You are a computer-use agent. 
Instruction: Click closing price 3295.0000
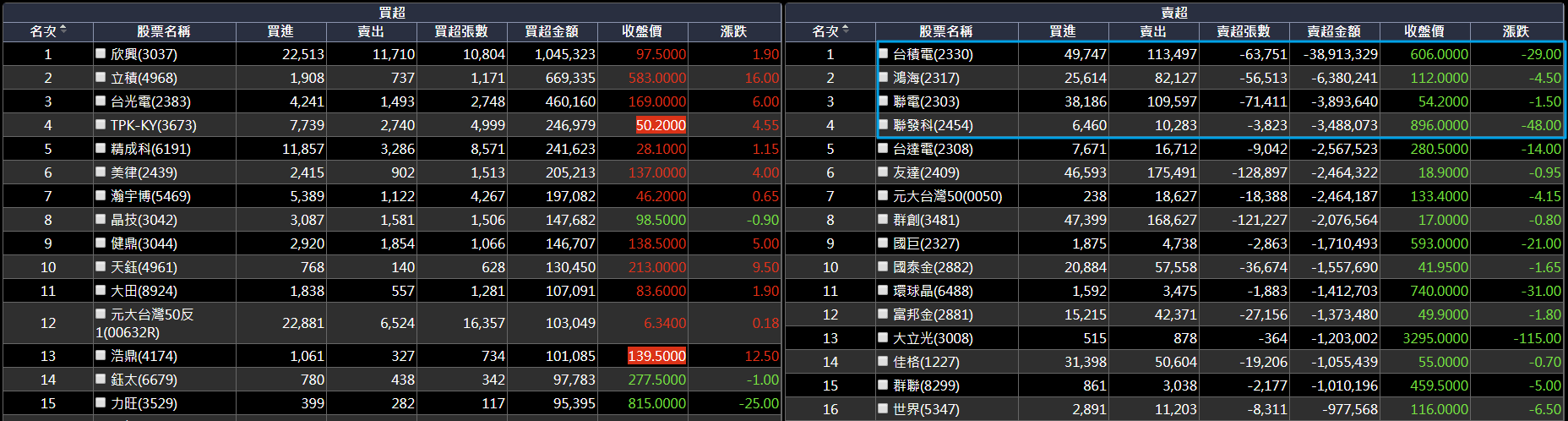[x=1435, y=338]
